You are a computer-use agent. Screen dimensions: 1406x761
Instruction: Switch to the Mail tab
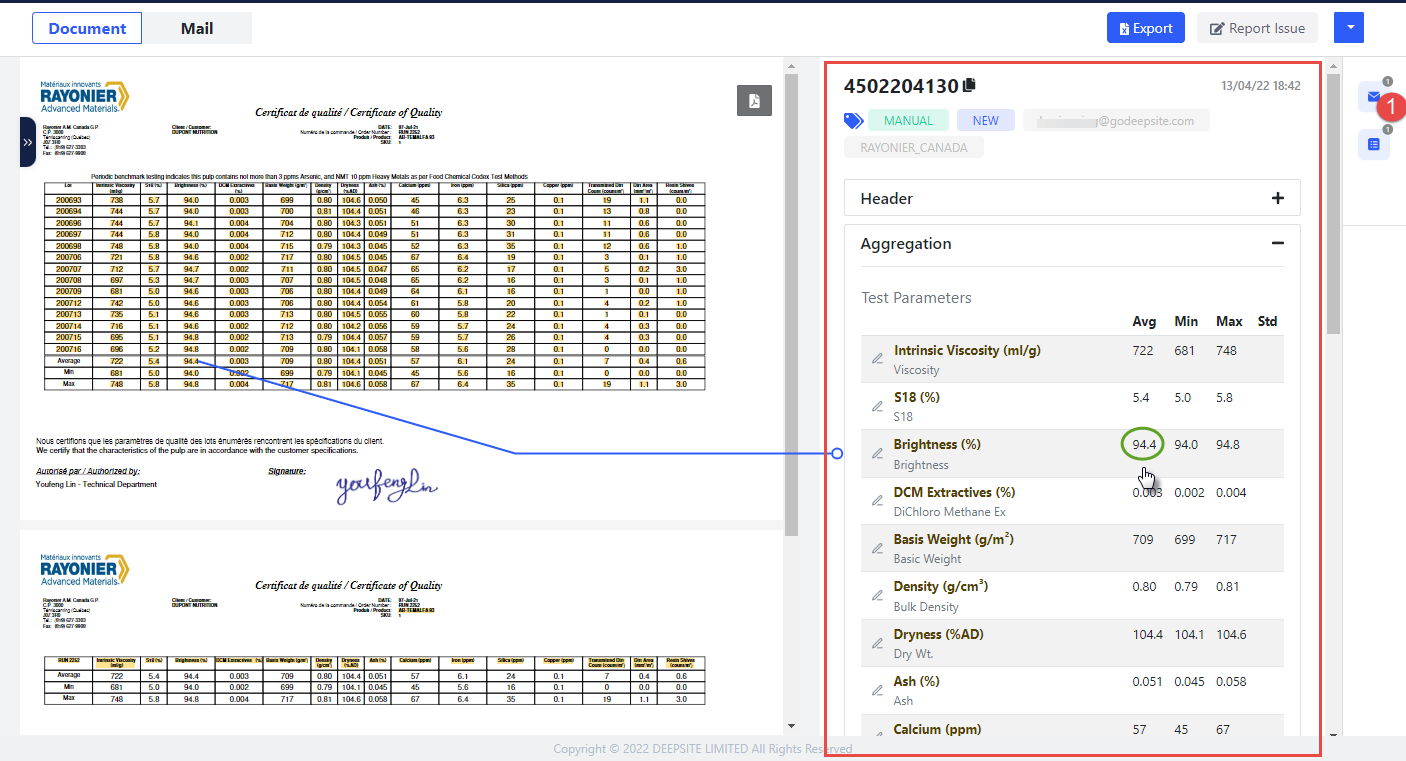tap(197, 28)
